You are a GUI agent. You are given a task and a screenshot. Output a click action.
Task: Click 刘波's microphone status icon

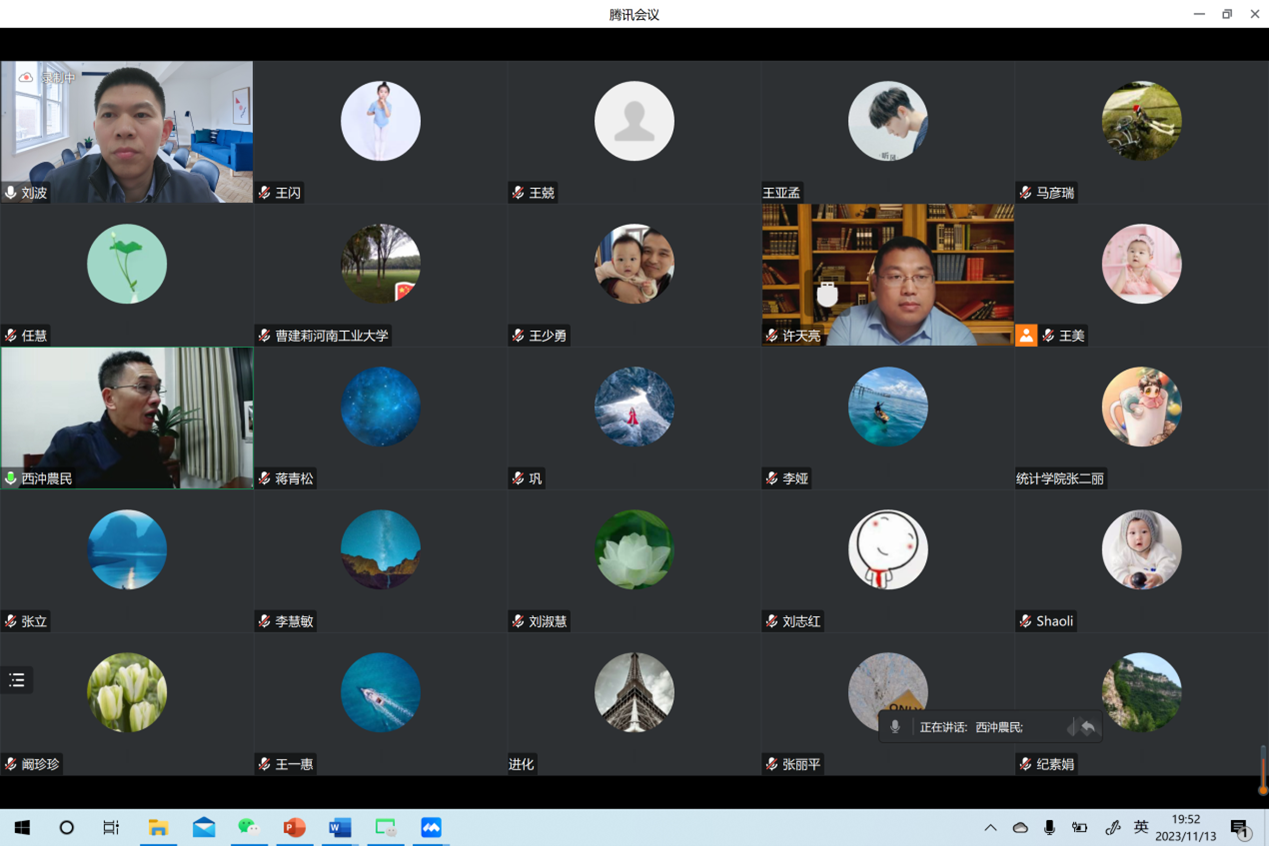pos(11,193)
